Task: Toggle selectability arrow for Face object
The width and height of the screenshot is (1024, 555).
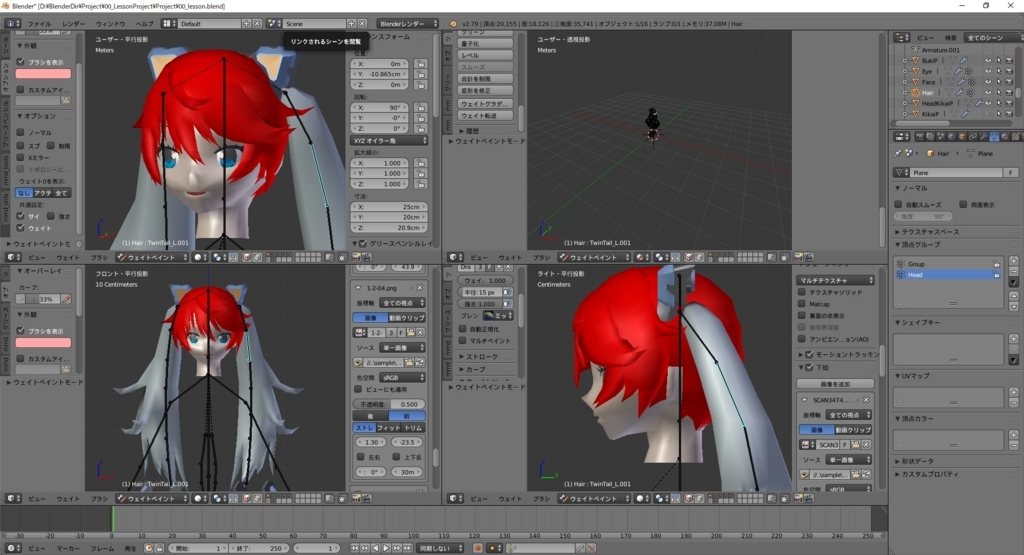Action: coord(999,82)
